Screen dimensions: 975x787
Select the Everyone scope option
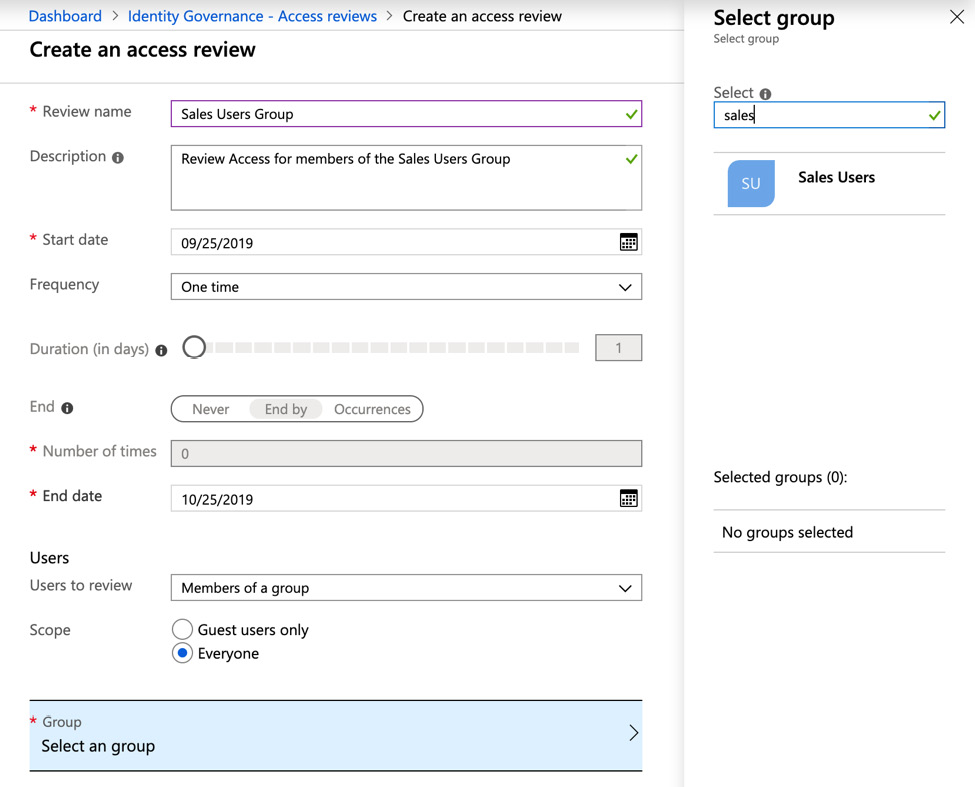182,653
